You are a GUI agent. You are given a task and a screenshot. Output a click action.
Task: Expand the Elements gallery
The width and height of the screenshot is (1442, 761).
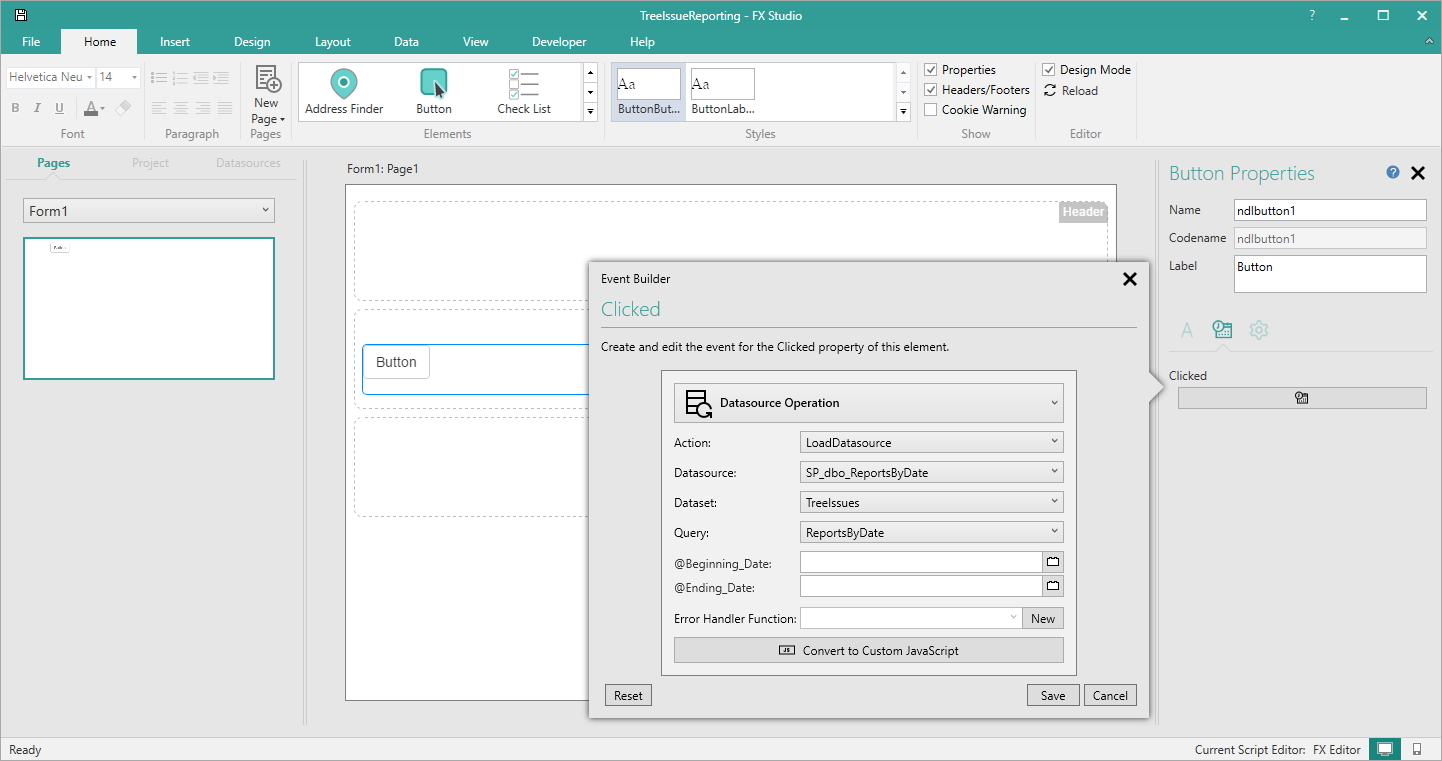590,111
